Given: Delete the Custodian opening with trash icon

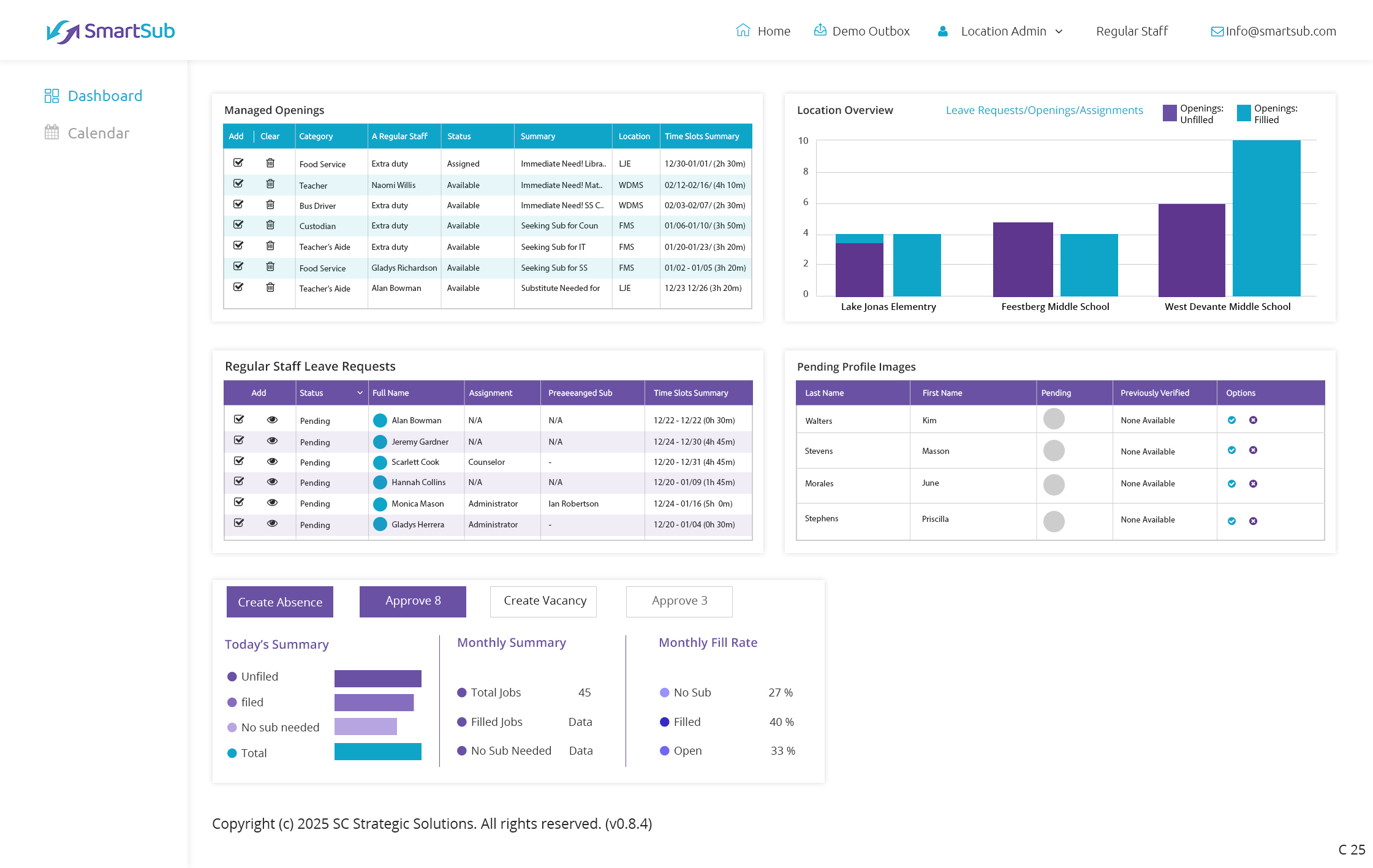Looking at the screenshot, I should (270, 225).
